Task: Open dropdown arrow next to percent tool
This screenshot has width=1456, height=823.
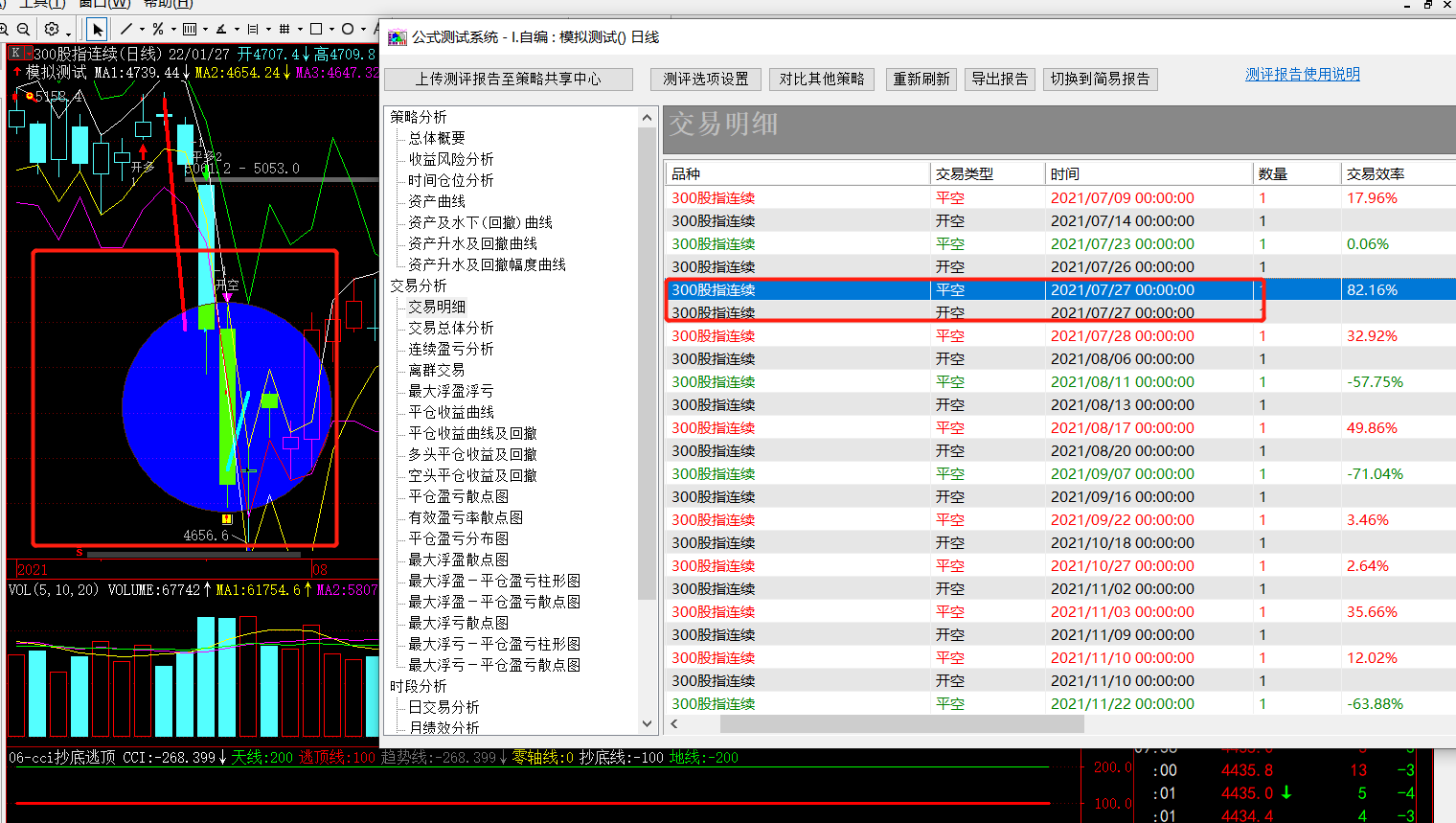Action: coord(173,30)
